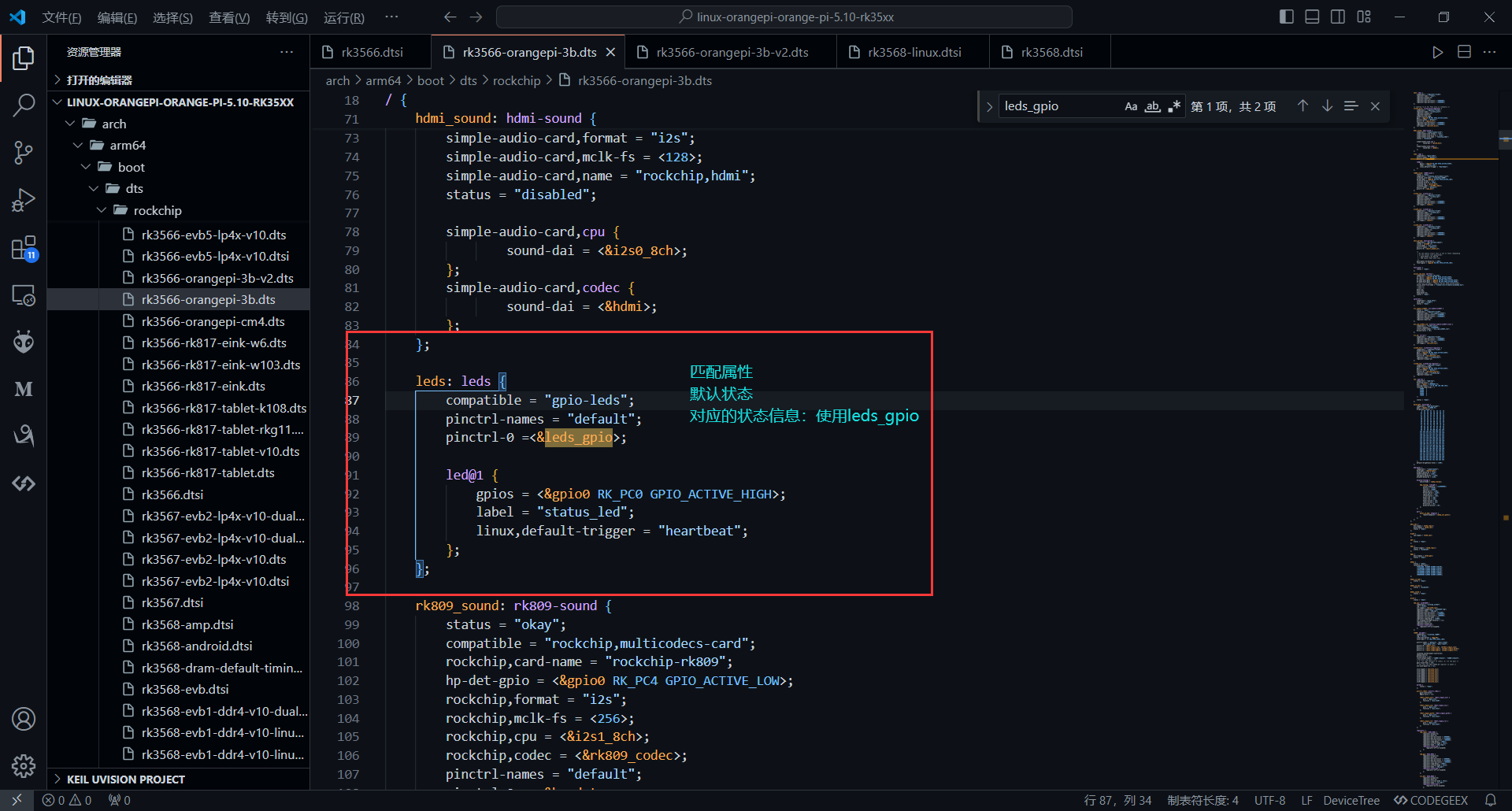Image resolution: width=1512 pixels, height=811 pixels.
Task: Toggle secondary side bar visibility
Action: click(x=1338, y=17)
